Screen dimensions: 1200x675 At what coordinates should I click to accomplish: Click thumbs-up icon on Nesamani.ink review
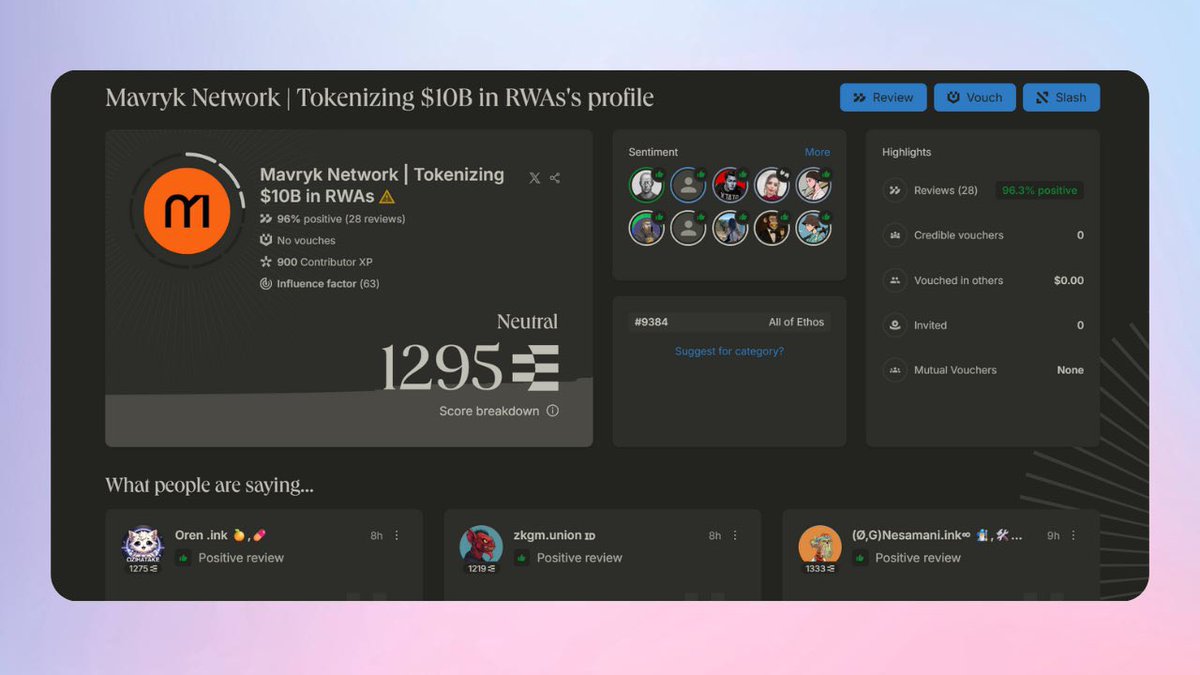click(x=859, y=558)
